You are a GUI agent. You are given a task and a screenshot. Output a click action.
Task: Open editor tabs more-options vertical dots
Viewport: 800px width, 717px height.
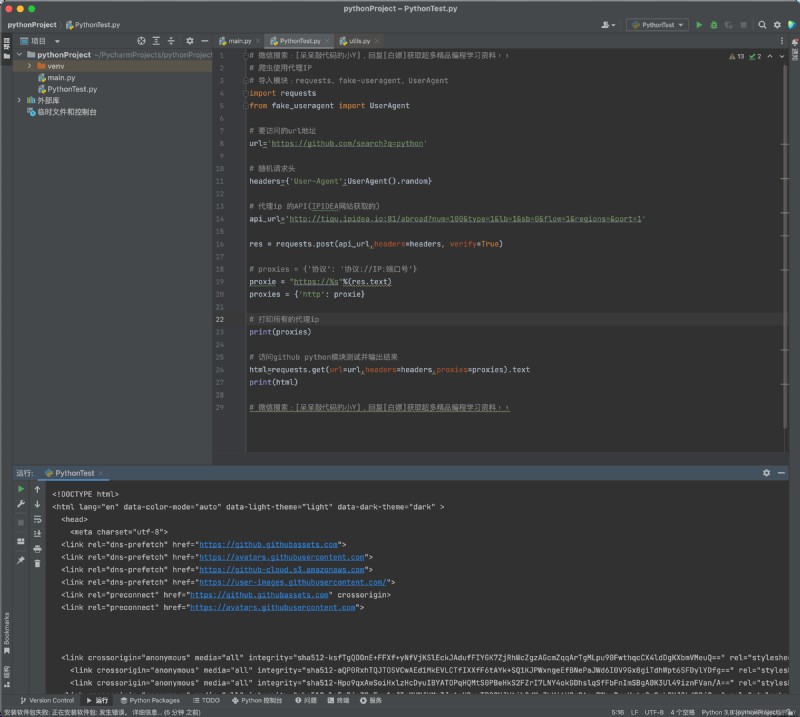782,41
